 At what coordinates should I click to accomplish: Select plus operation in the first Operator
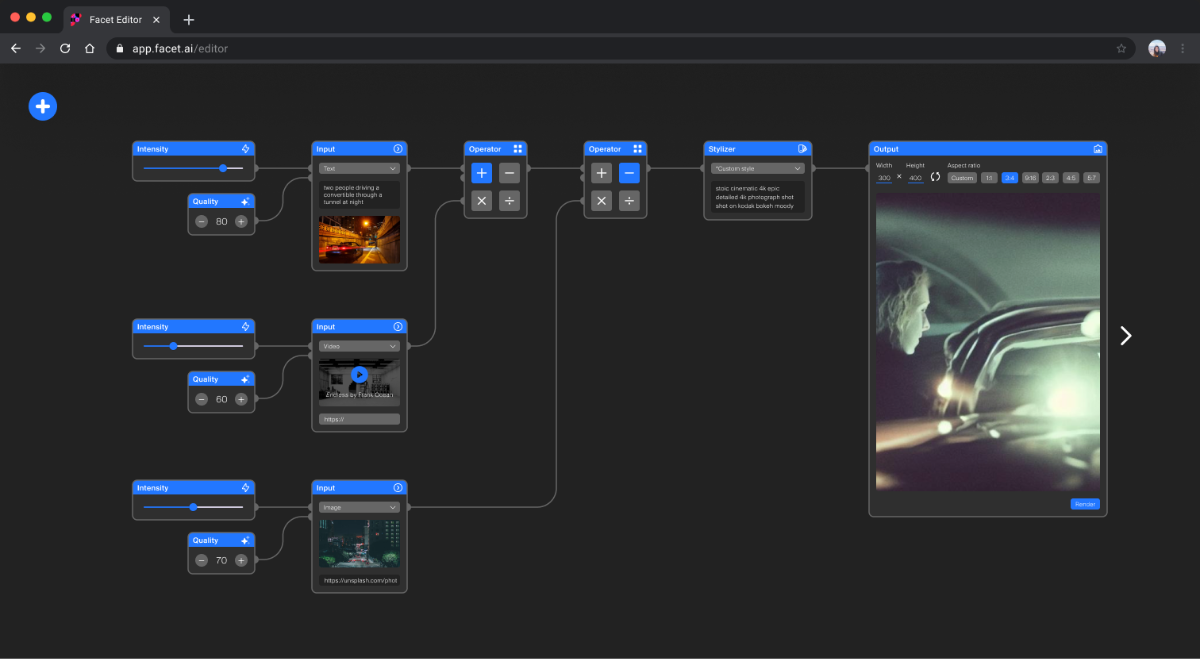point(481,173)
